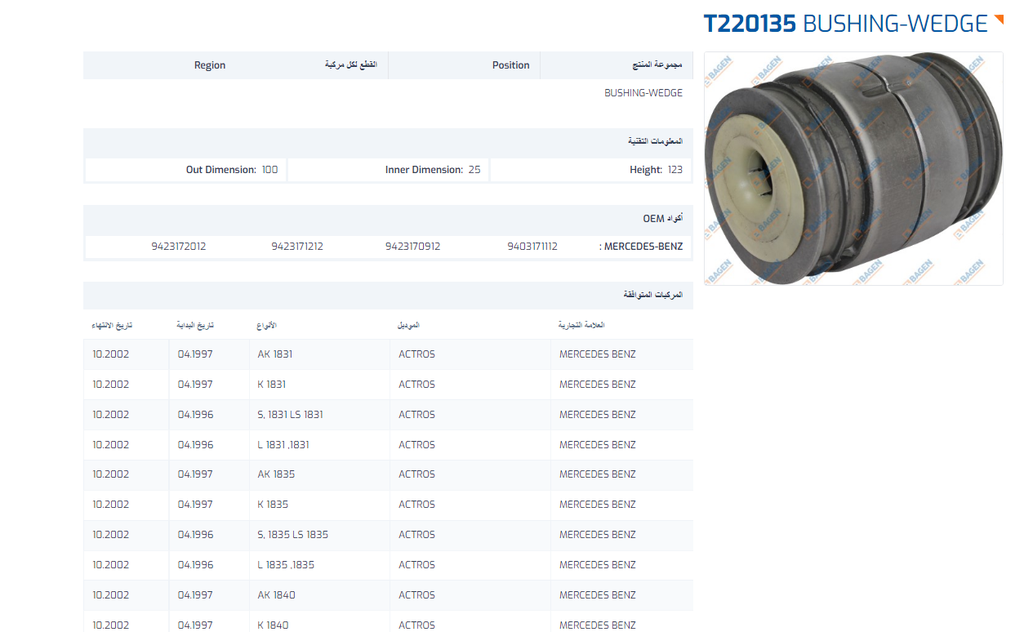Click start date 04.1997 in the AK 1831 row
Viewport: 1024px width, 632px height.
click(x=195, y=354)
